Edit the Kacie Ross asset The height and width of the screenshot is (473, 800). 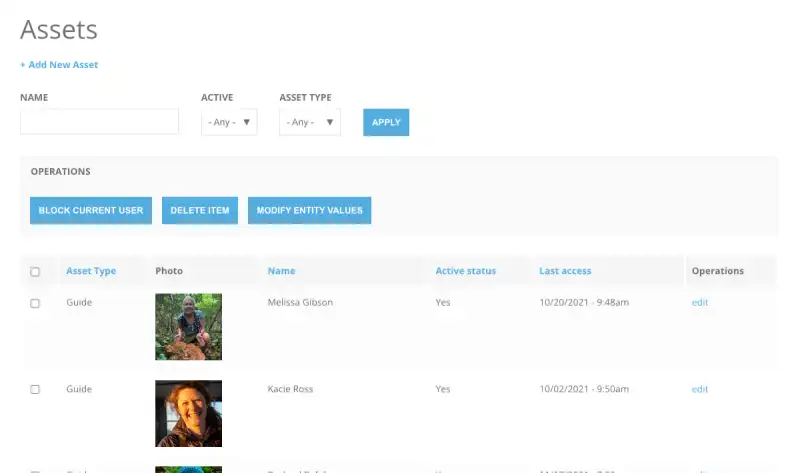pyautogui.click(x=700, y=389)
